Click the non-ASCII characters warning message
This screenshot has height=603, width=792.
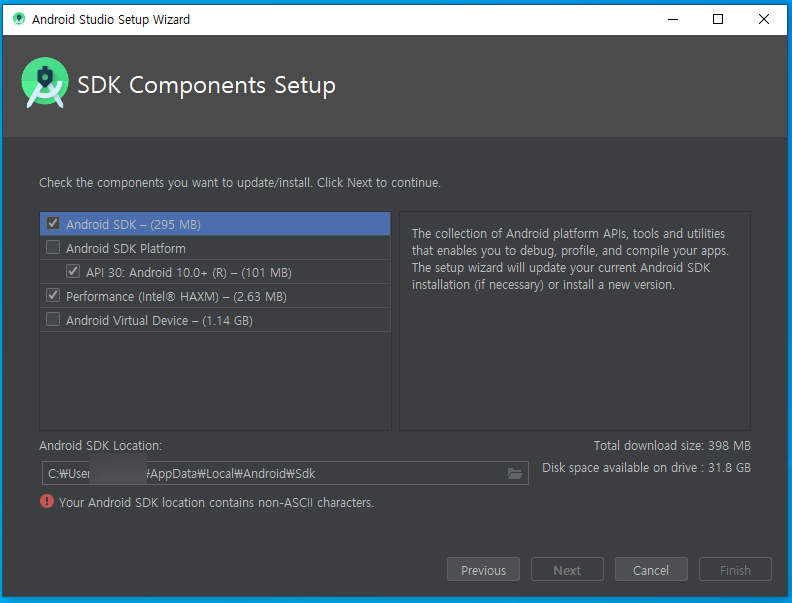[216, 502]
